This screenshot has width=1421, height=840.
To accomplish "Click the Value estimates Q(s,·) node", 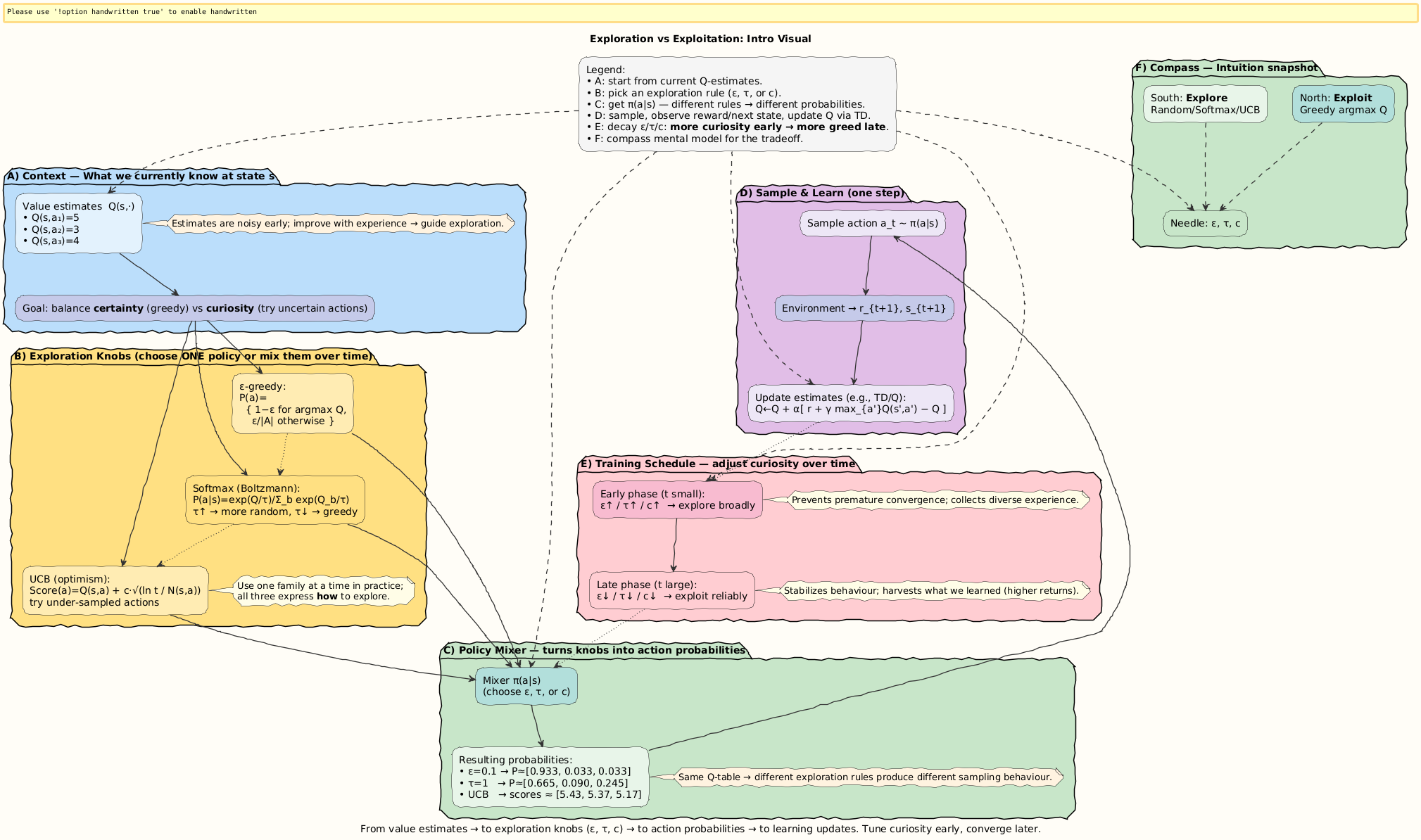I will coord(79,224).
